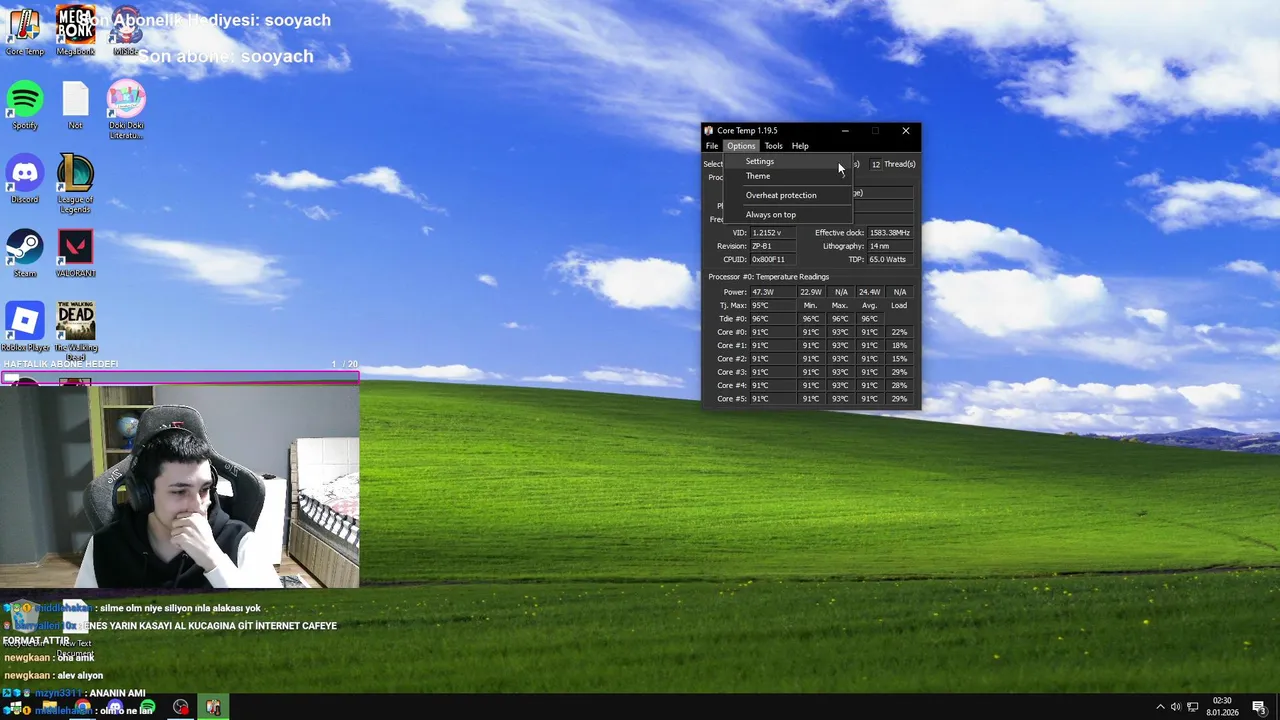Open the File menu in Core Temp
1280x720 pixels.
712,146
